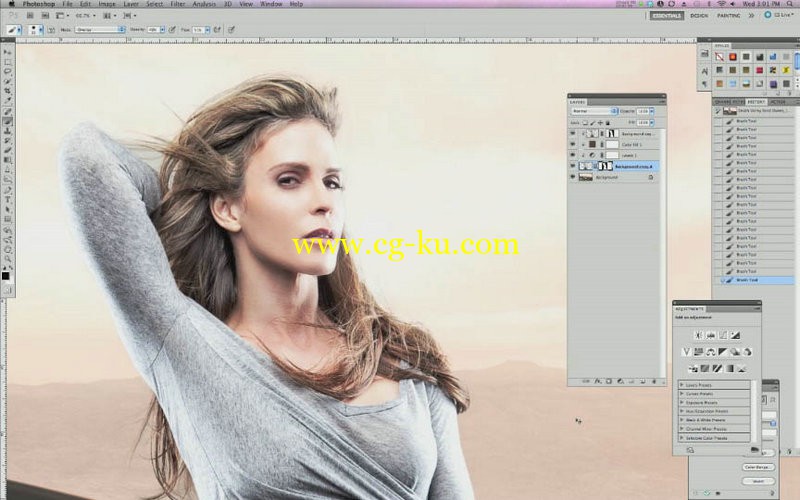Select the Rectangular Marquee tool
This screenshot has height=500, width=800.
7,62
